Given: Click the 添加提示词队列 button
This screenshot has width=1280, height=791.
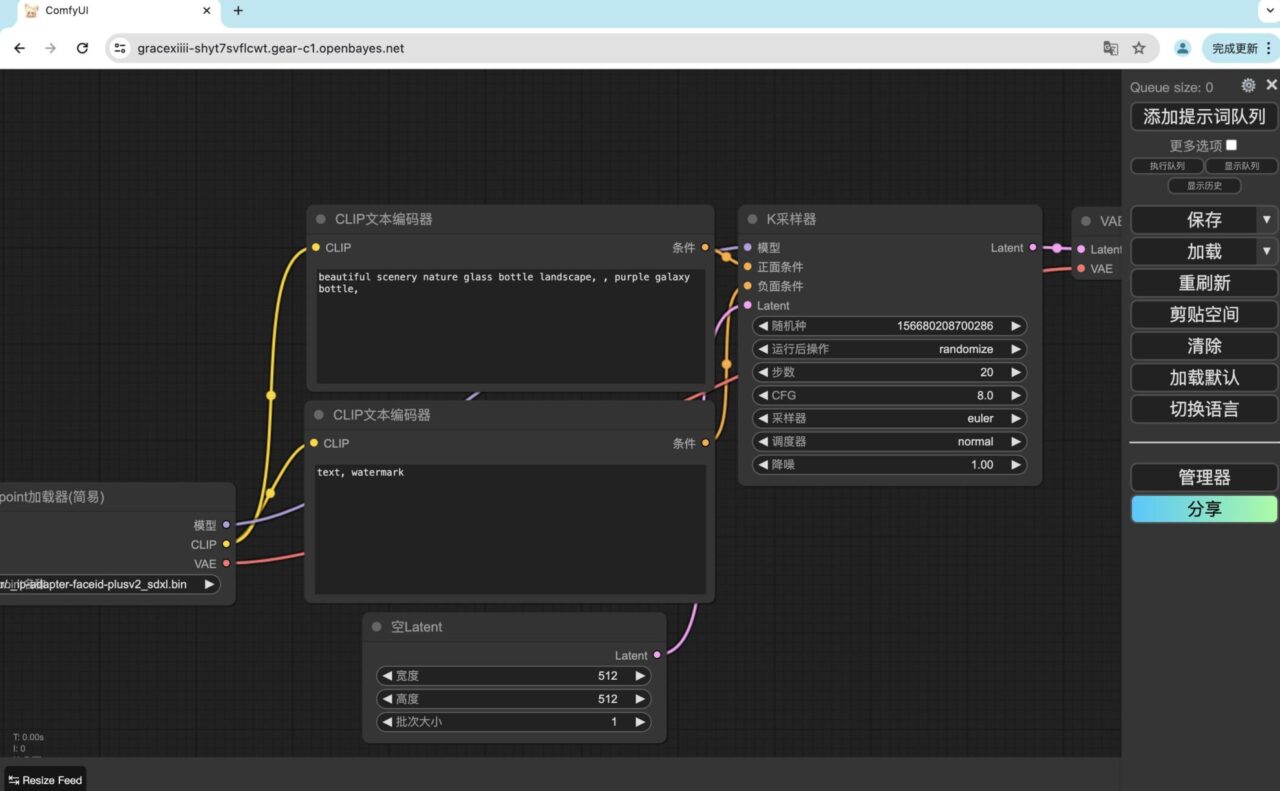Looking at the screenshot, I should [1204, 117].
